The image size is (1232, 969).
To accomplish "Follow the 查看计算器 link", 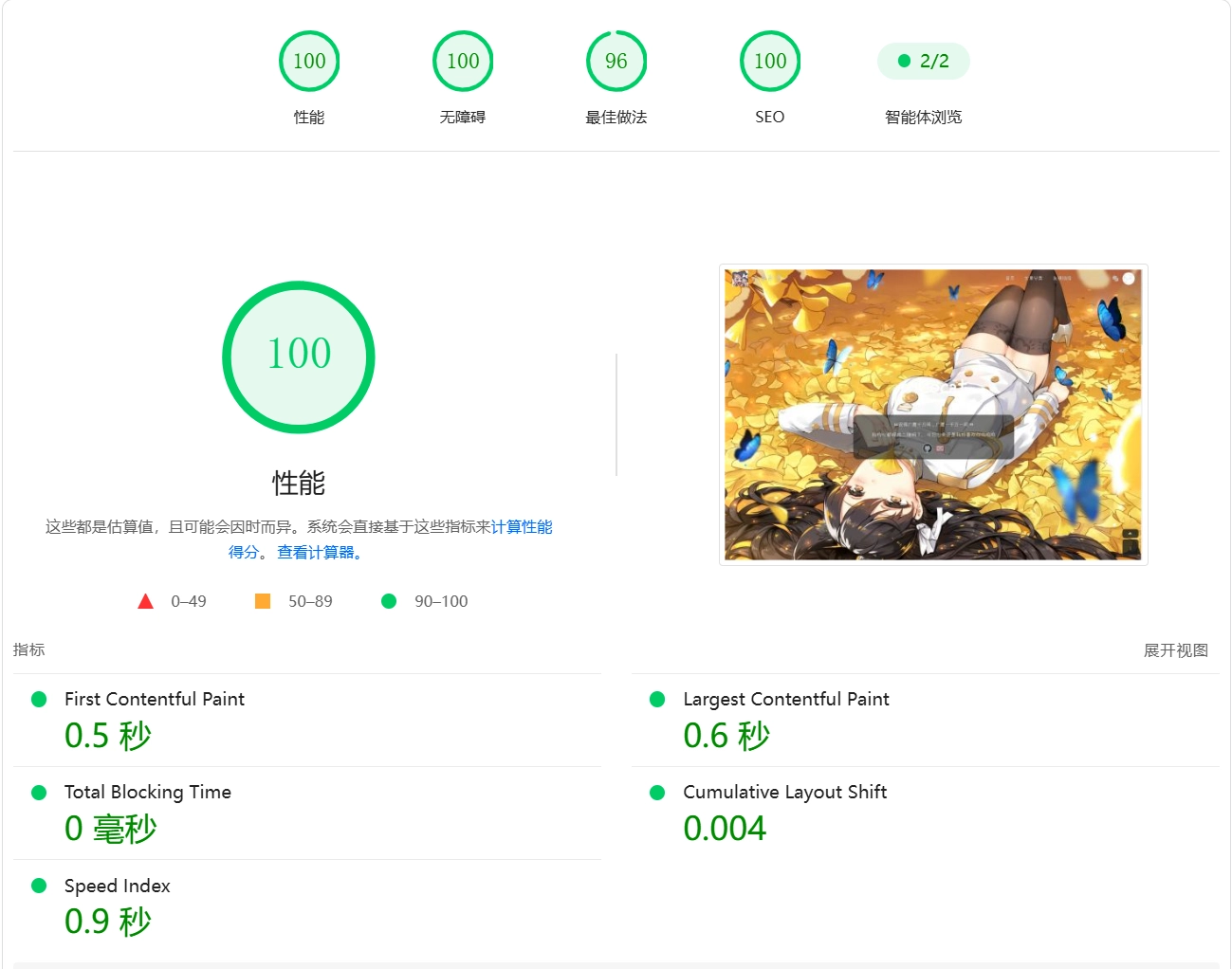I will coord(316,552).
